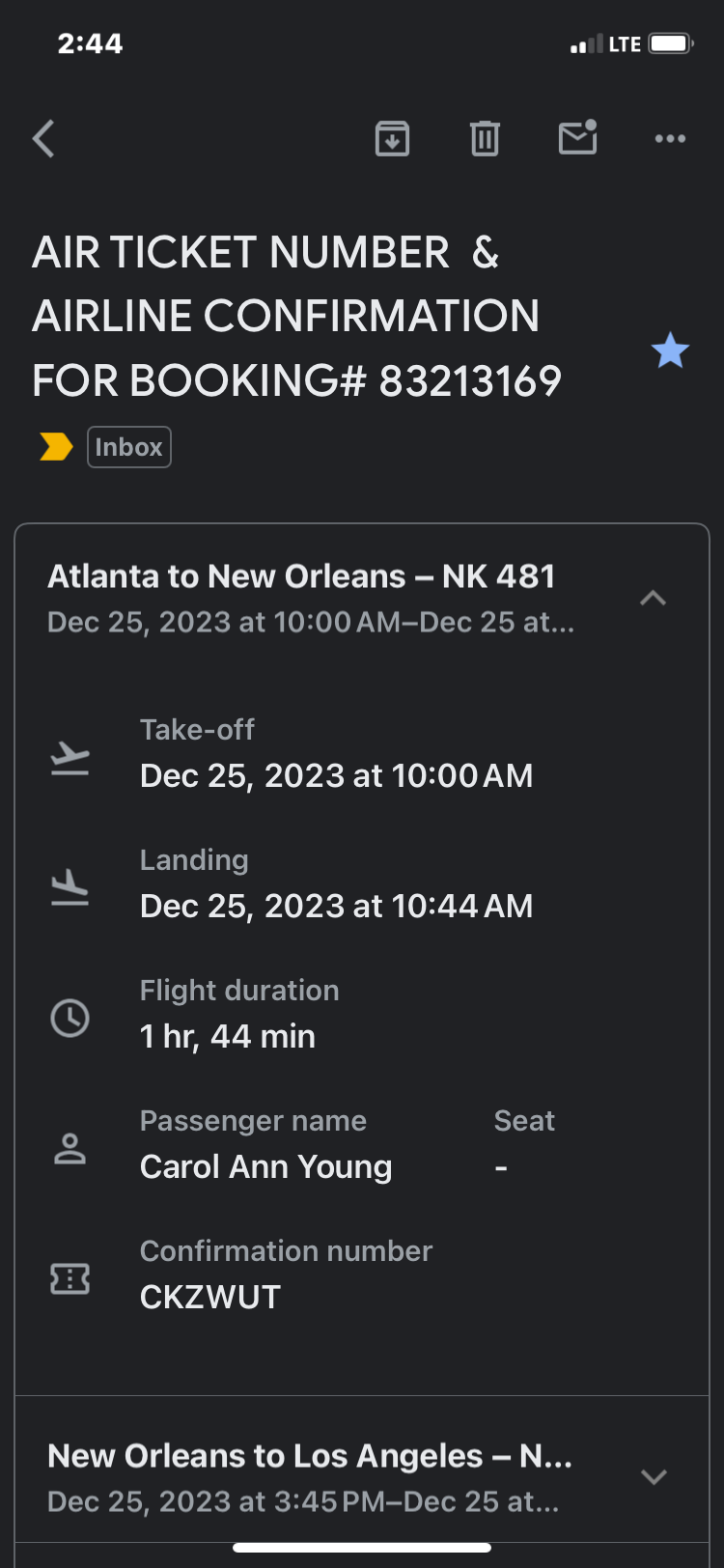Tap passenger name Carol Ann Young
This screenshot has width=724, height=1568.
pos(265,1166)
